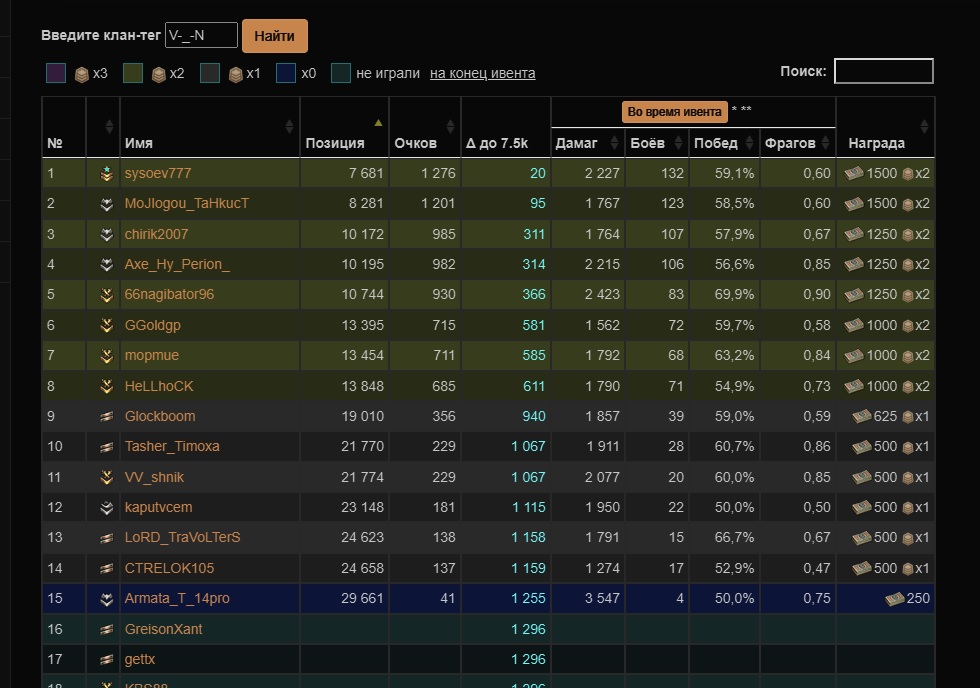This screenshot has height=688, width=980.
Task: Click the rank emblem beside 66nagibator96
Action: click(106, 295)
